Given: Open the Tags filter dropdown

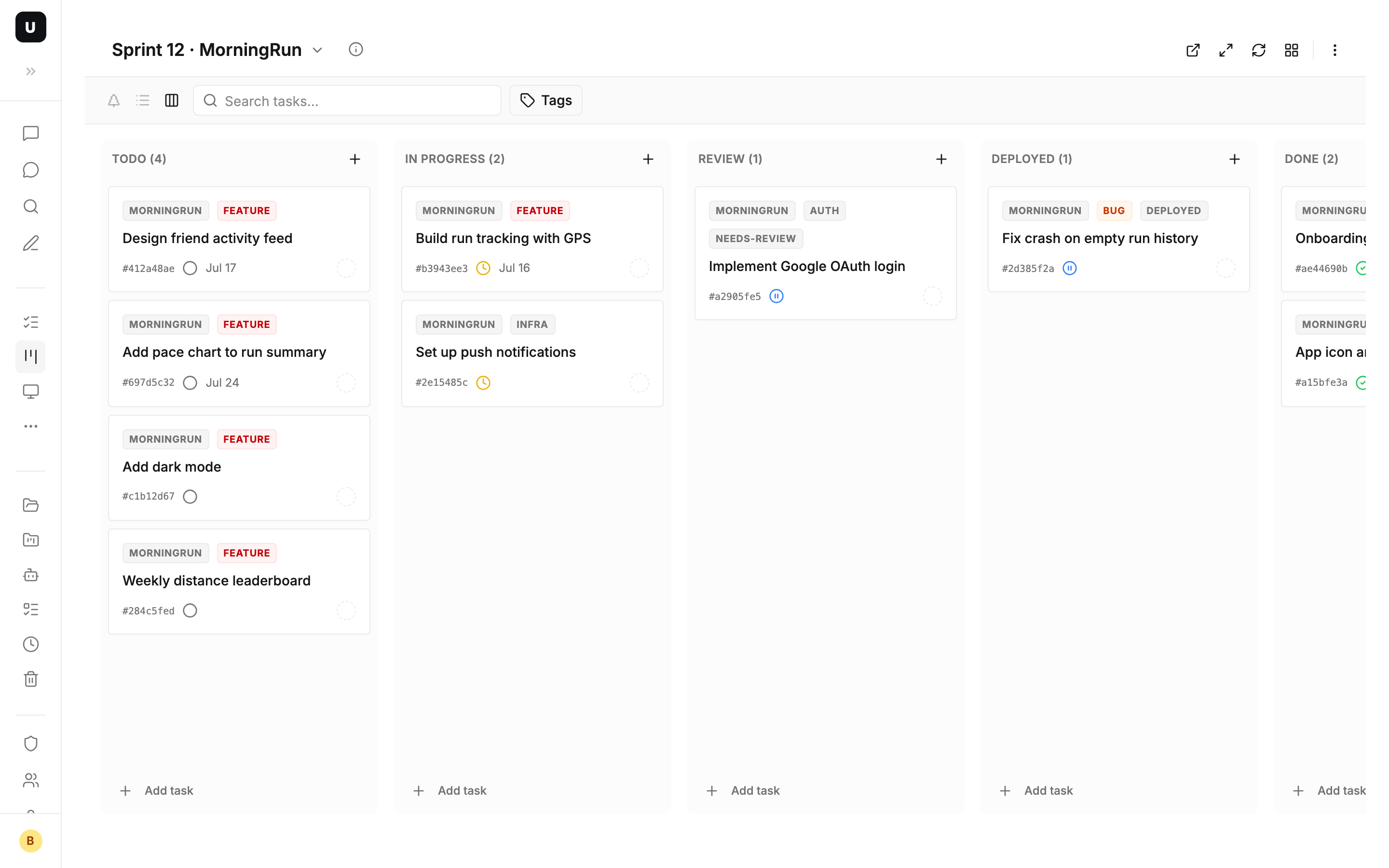Looking at the screenshot, I should pos(545,100).
